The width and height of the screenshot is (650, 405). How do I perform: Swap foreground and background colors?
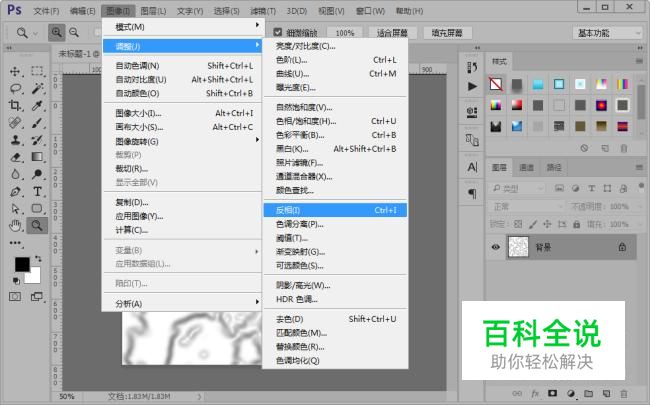38,259
